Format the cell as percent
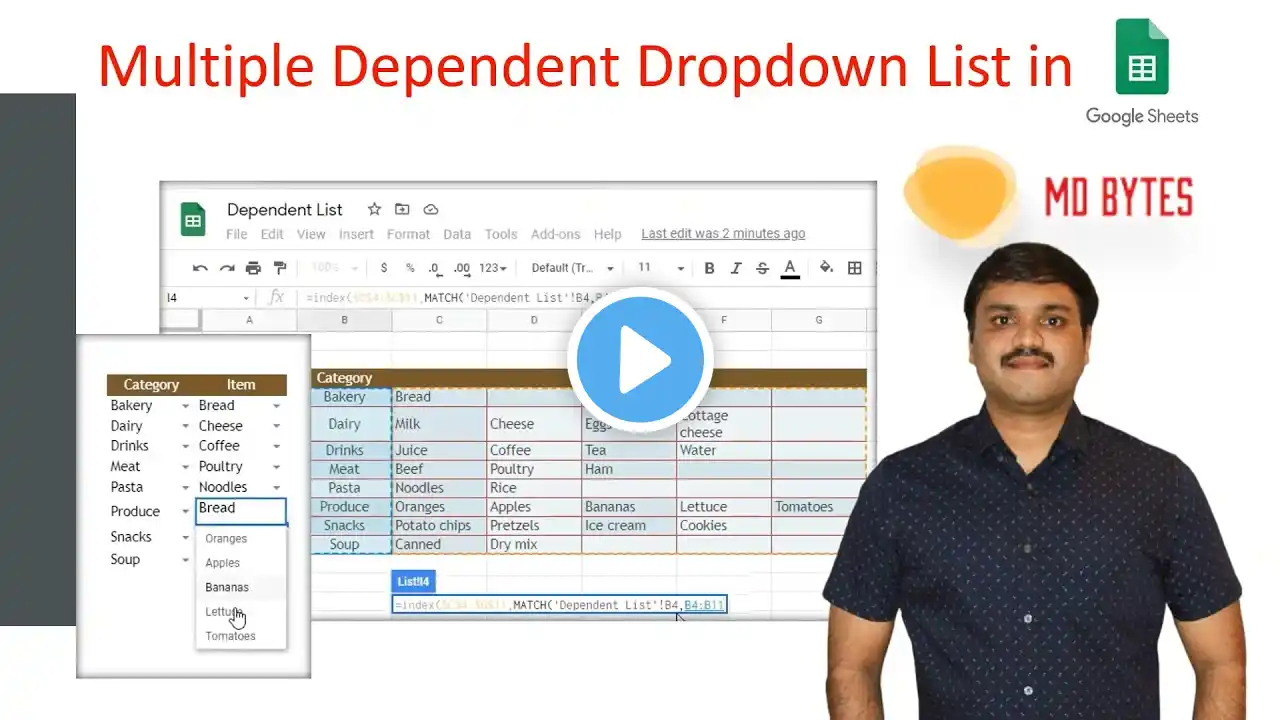The width and height of the screenshot is (1280, 720). click(x=410, y=268)
